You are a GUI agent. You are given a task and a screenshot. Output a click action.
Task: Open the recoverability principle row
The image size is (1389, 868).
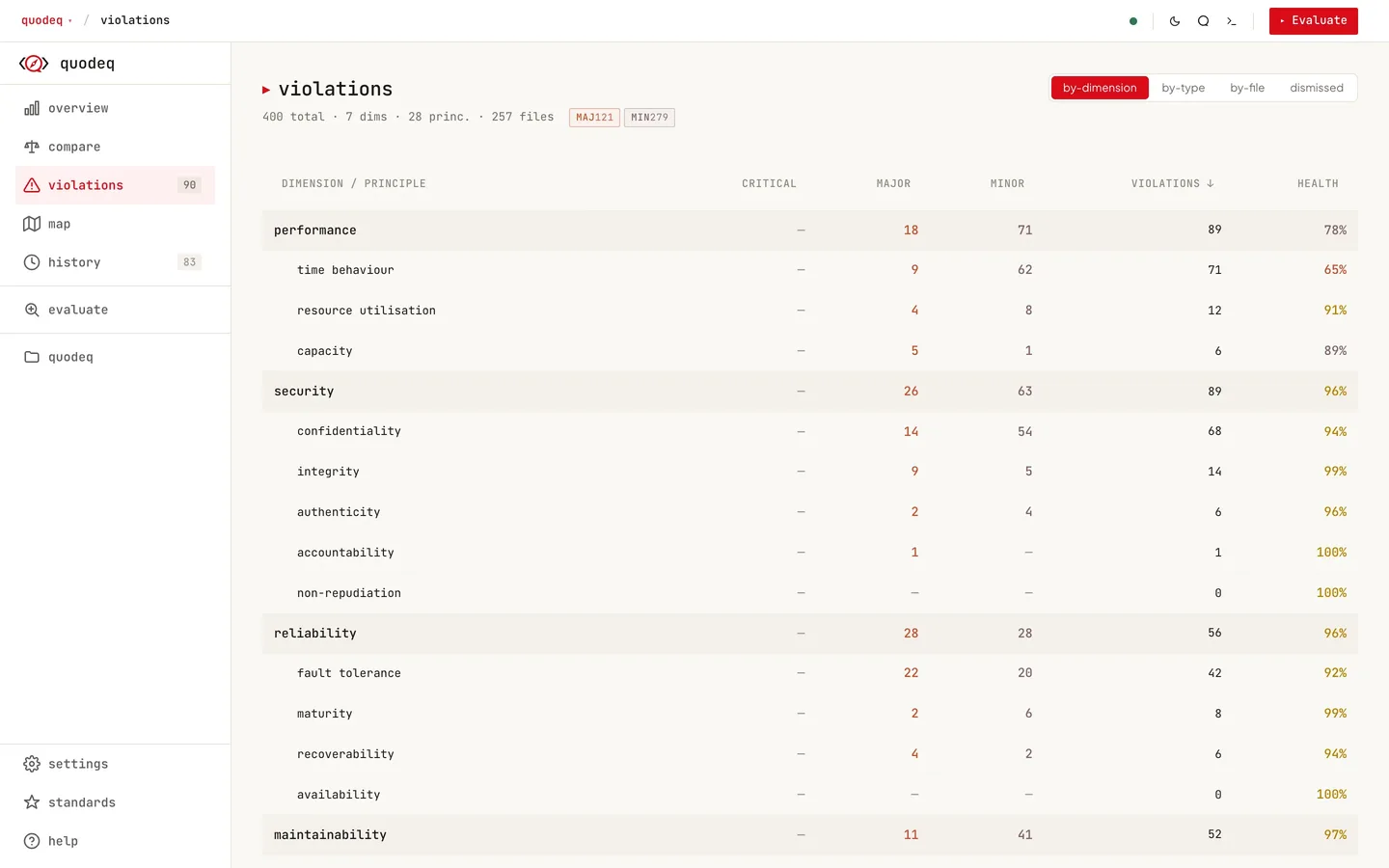tap(810, 754)
